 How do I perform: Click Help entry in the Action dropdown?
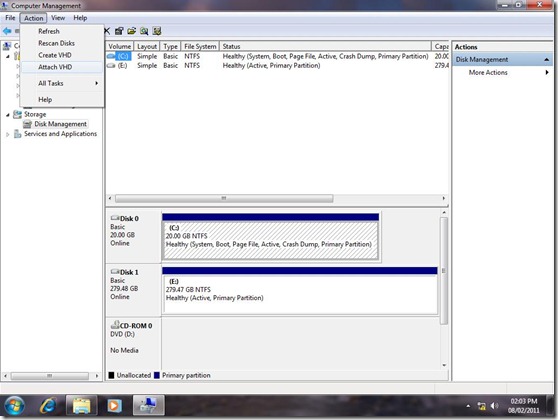(62, 100)
